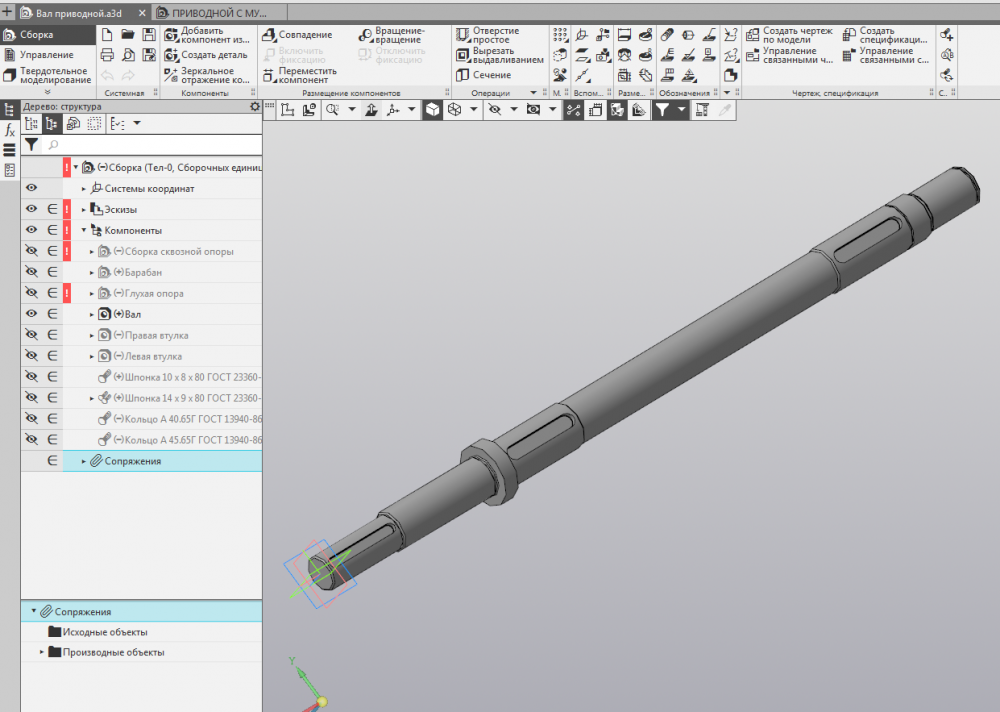Expand 'Производные объекты' folder in lower panel
Image resolution: width=1000 pixels, height=712 pixels.
(42, 653)
